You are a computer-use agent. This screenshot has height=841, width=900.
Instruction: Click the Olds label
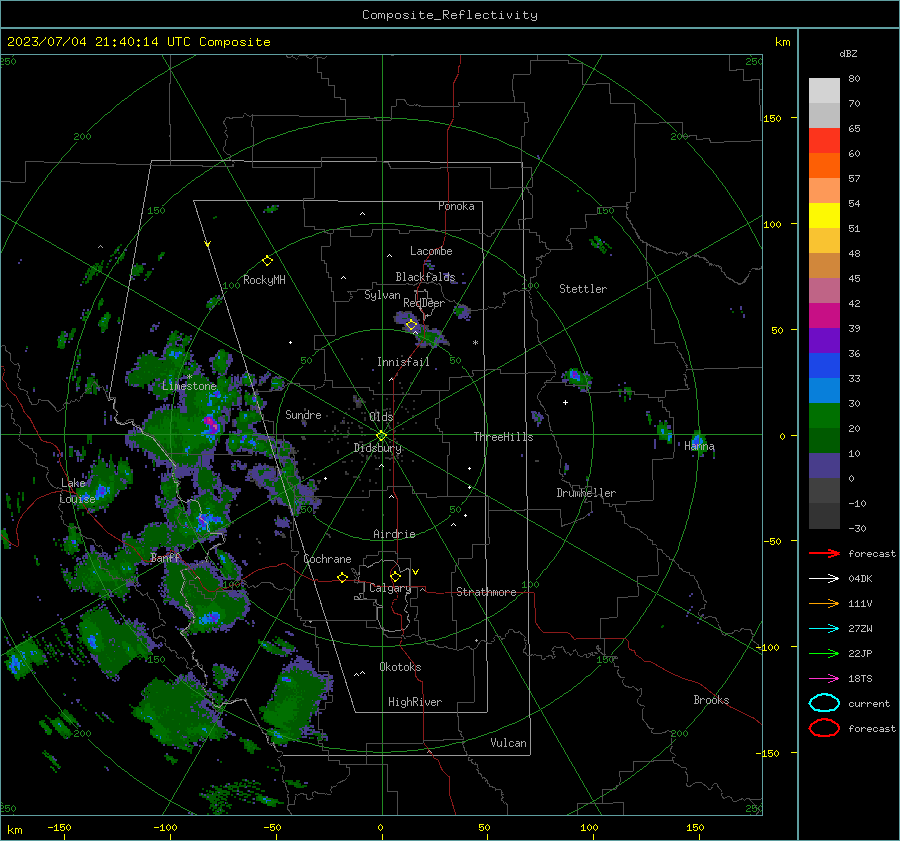381,416
